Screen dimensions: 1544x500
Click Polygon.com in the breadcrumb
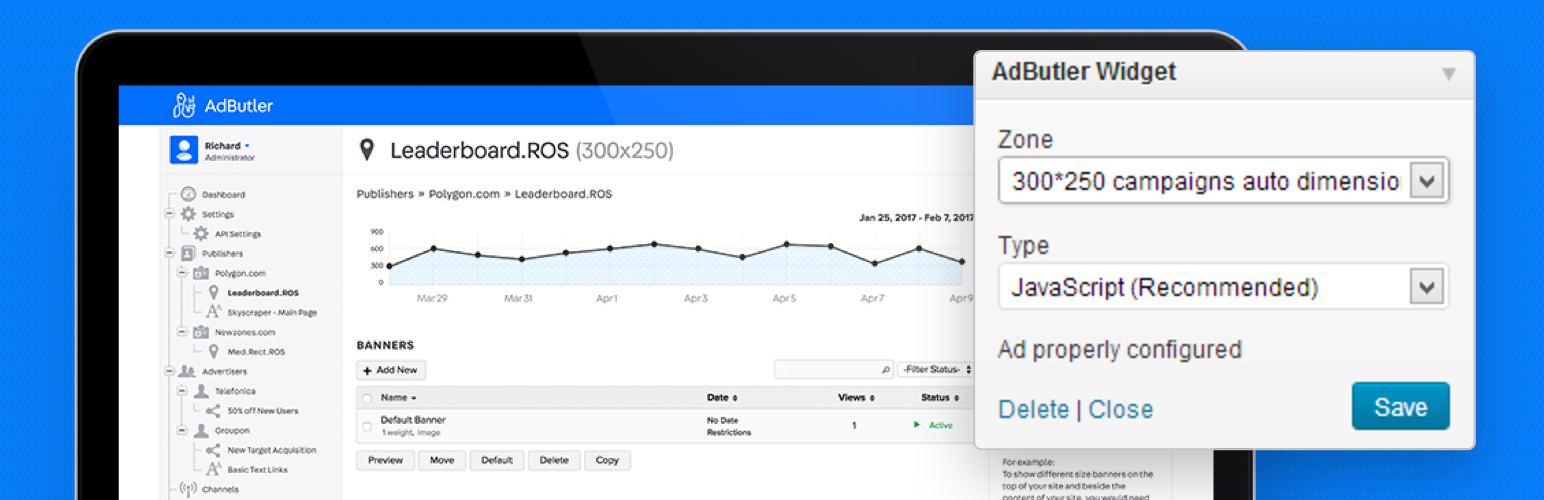pyautogui.click(x=466, y=194)
